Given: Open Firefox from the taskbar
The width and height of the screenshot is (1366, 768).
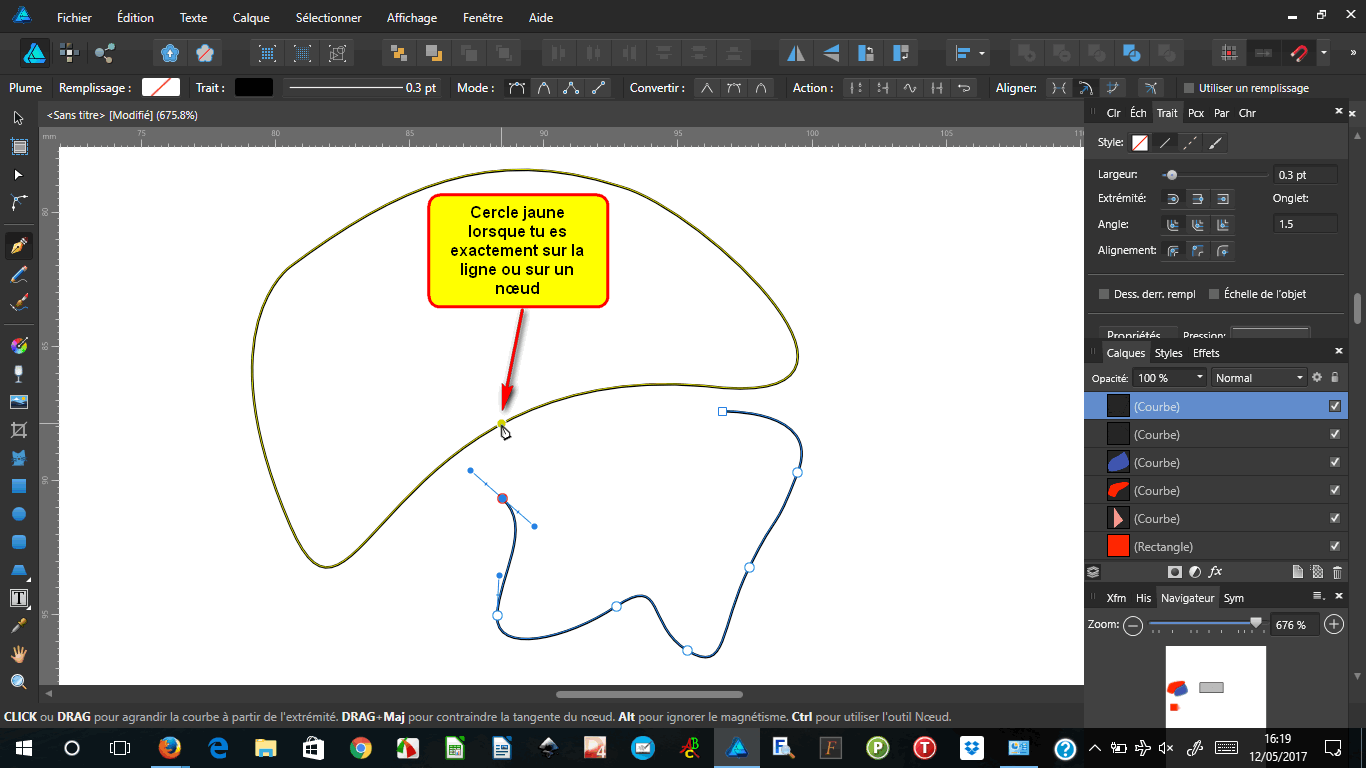Looking at the screenshot, I should pos(169,747).
